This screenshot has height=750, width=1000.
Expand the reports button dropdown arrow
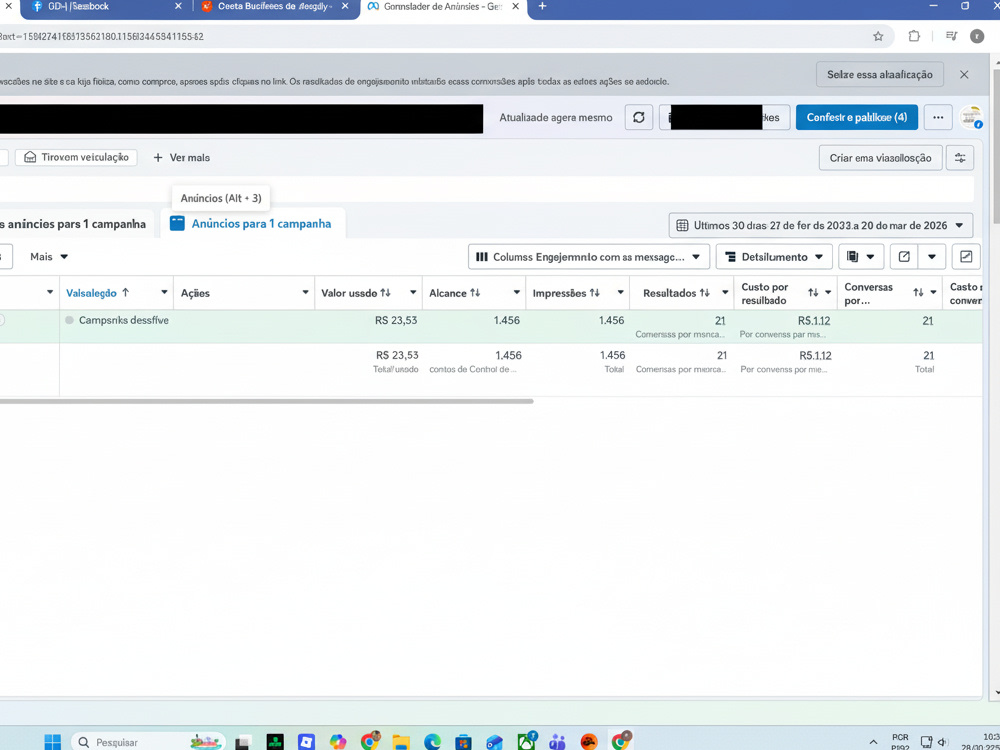point(870,257)
